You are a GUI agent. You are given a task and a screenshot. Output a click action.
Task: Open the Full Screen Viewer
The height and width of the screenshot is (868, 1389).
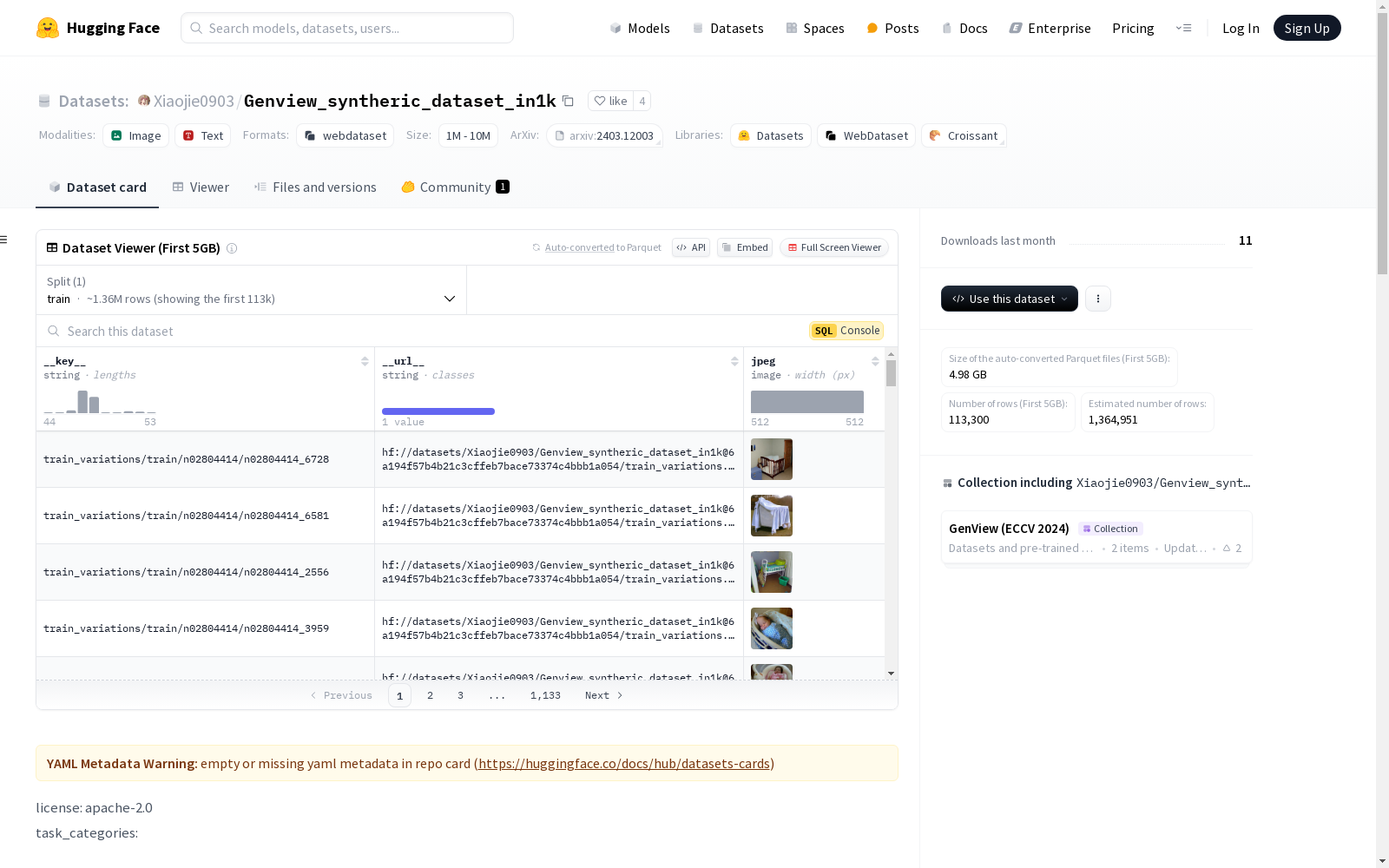coord(833,247)
